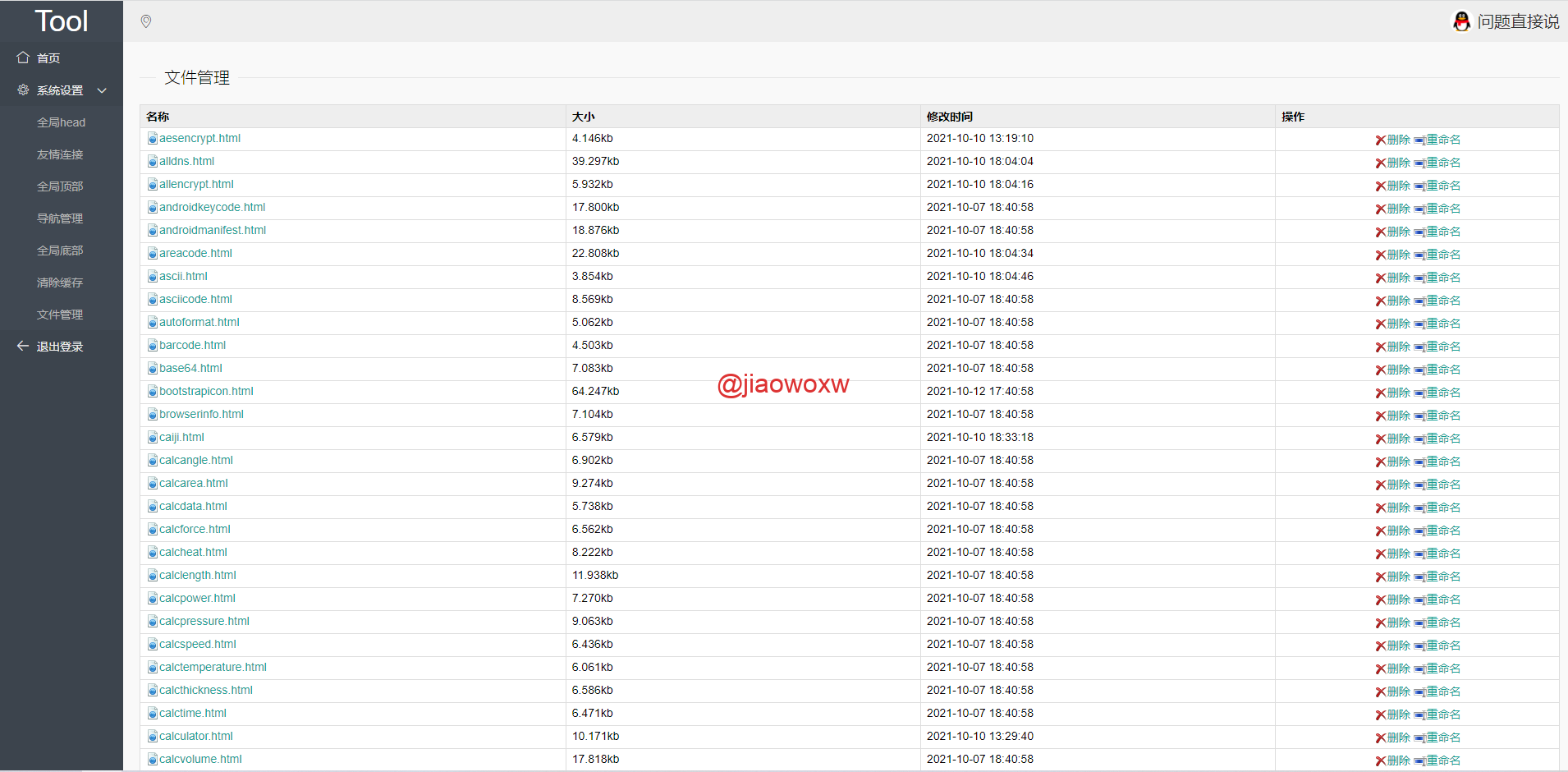This screenshot has width=1568, height=772.
Task: Click the gear icon beside 系统设置
Action: point(23,90)
